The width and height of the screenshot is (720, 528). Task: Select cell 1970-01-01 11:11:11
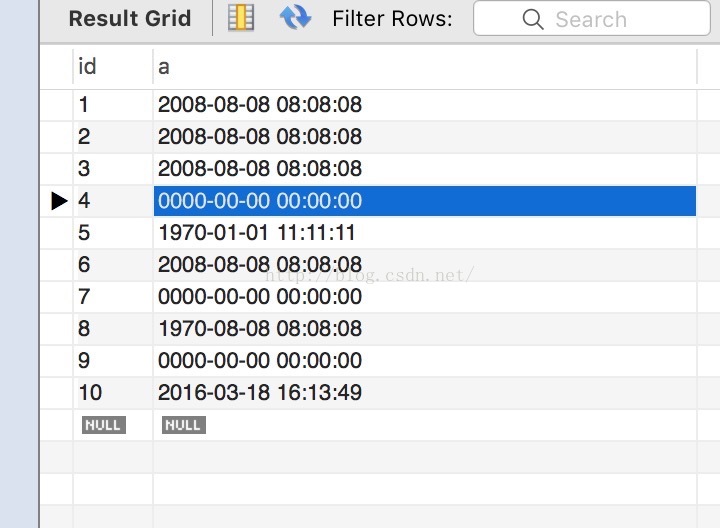(x=425, y=233)
